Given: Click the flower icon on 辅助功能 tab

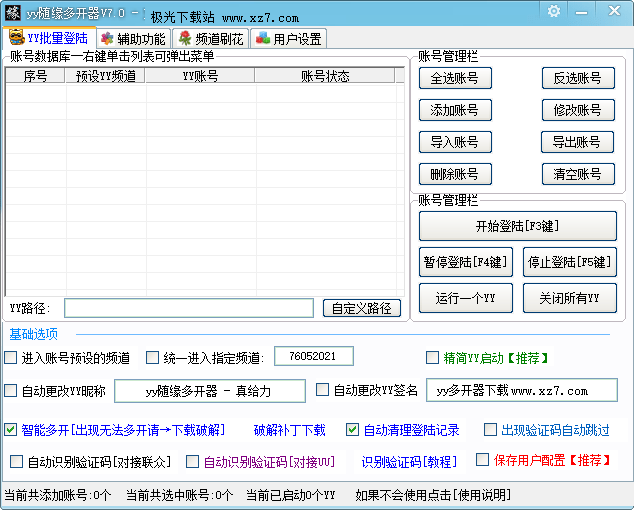Looking at the screenshot, I should point(107,39).
